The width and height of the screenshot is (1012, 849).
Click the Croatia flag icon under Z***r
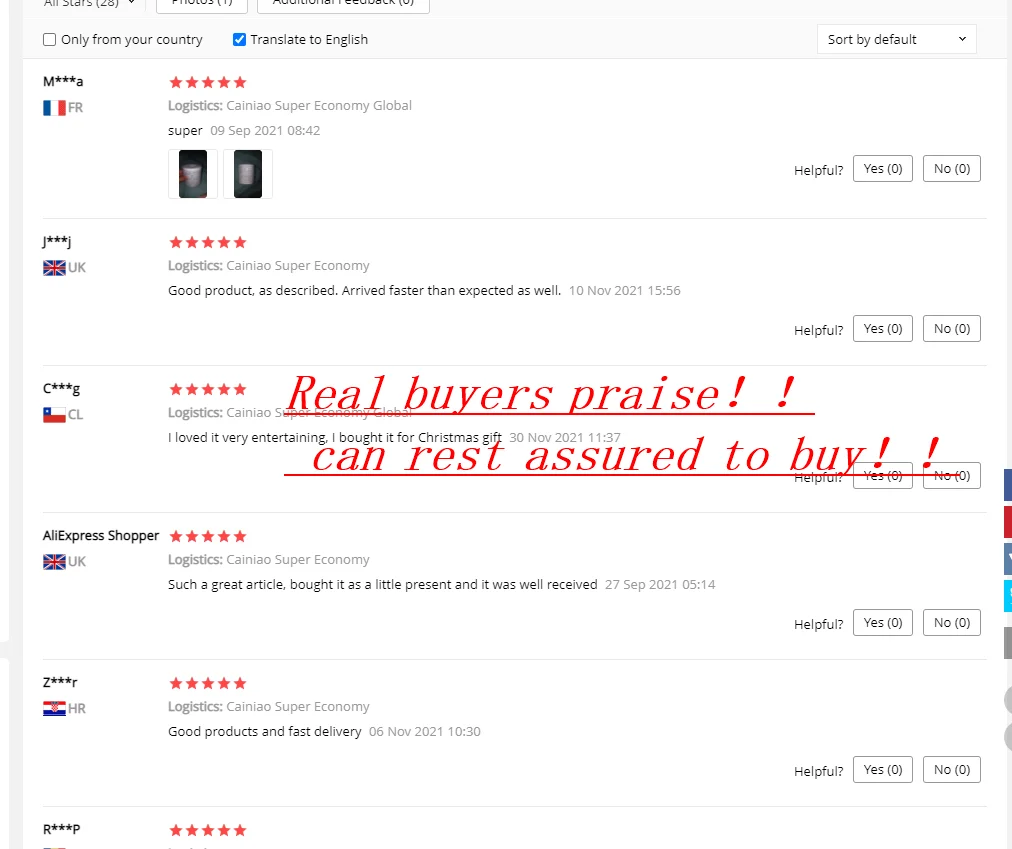[x=54, y=709]
